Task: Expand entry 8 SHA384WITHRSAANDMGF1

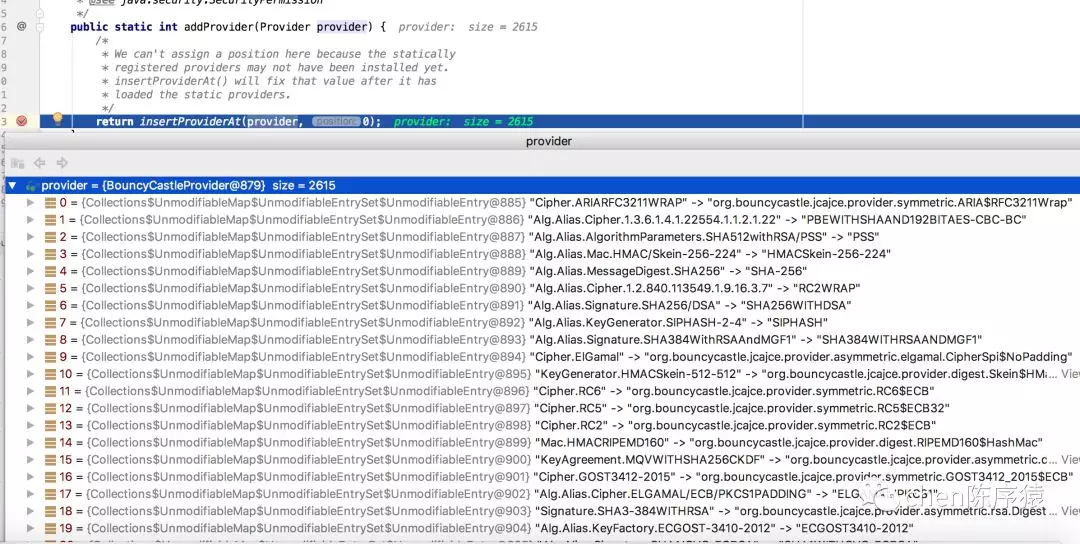Action: (30, 339)
